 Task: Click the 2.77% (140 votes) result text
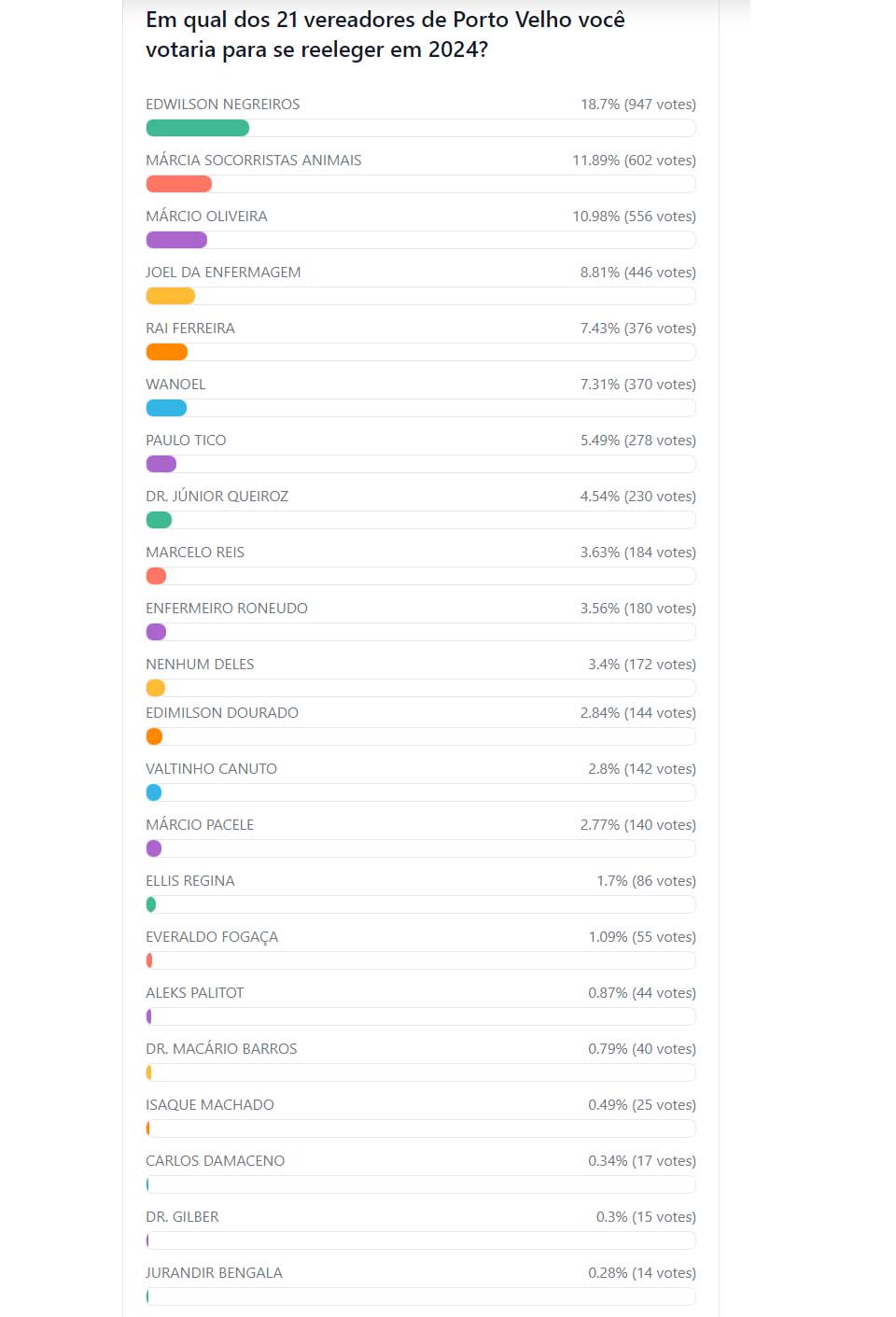pyautogui.click(x=637, y=825)
